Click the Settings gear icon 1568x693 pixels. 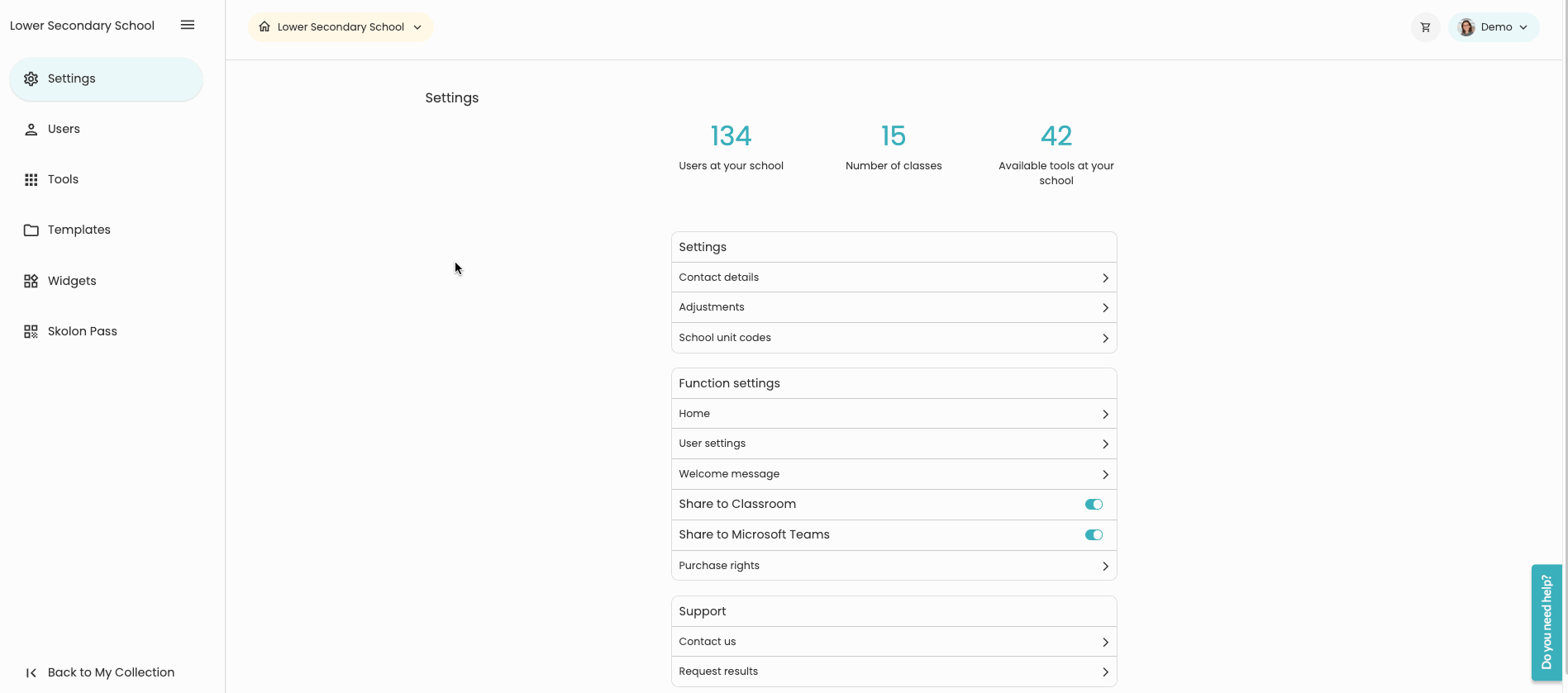(31, 79)
